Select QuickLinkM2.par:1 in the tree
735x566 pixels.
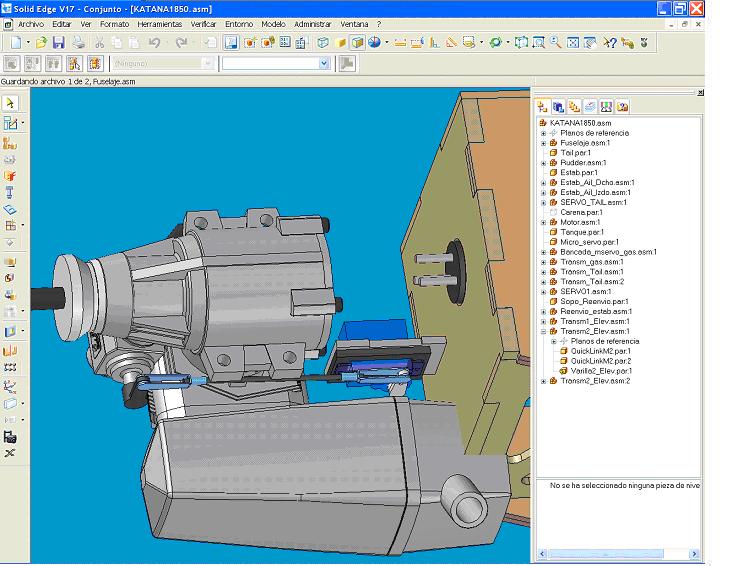(x=600, y=351)
